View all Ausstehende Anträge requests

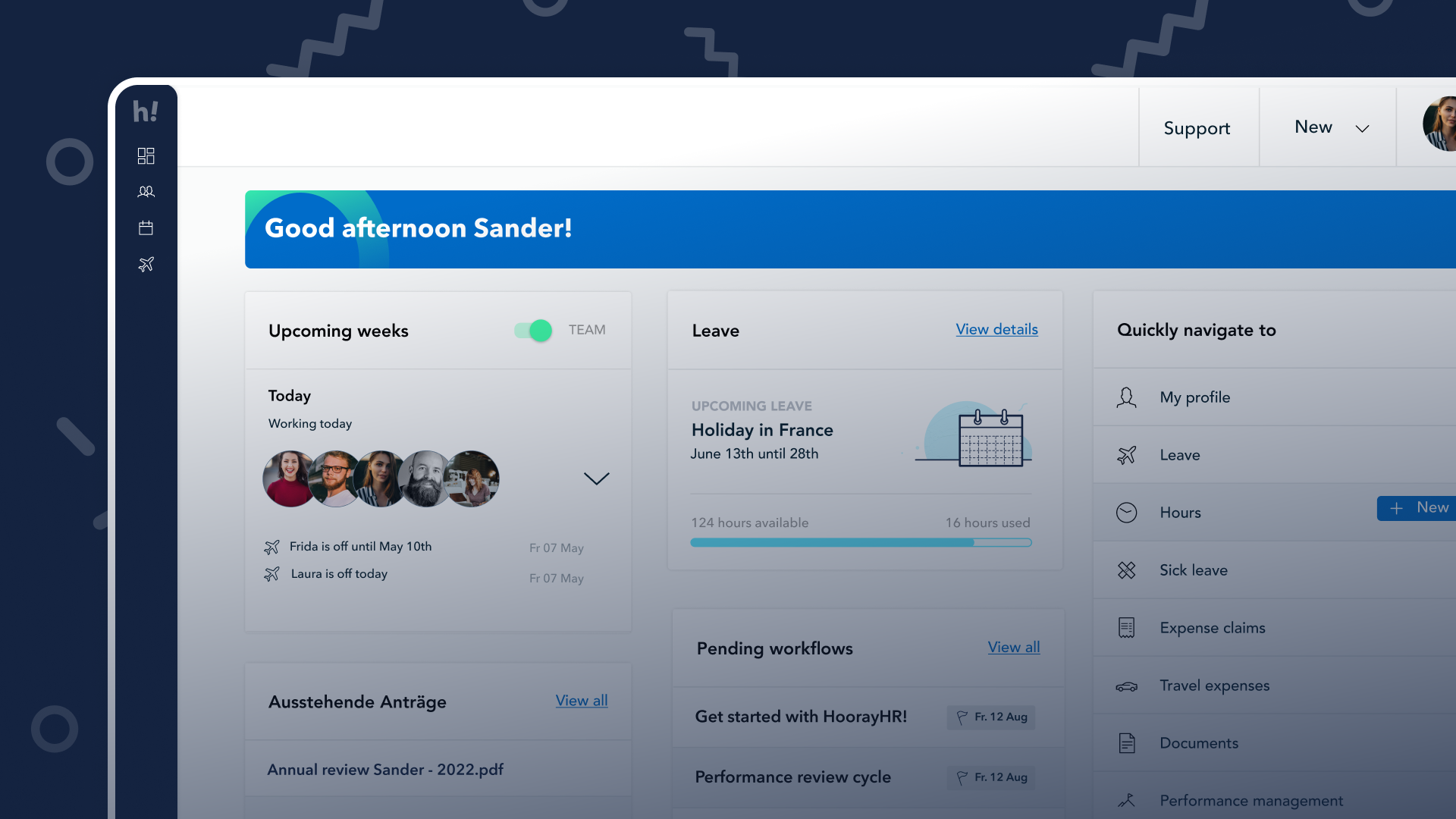[x=581, y=700]
